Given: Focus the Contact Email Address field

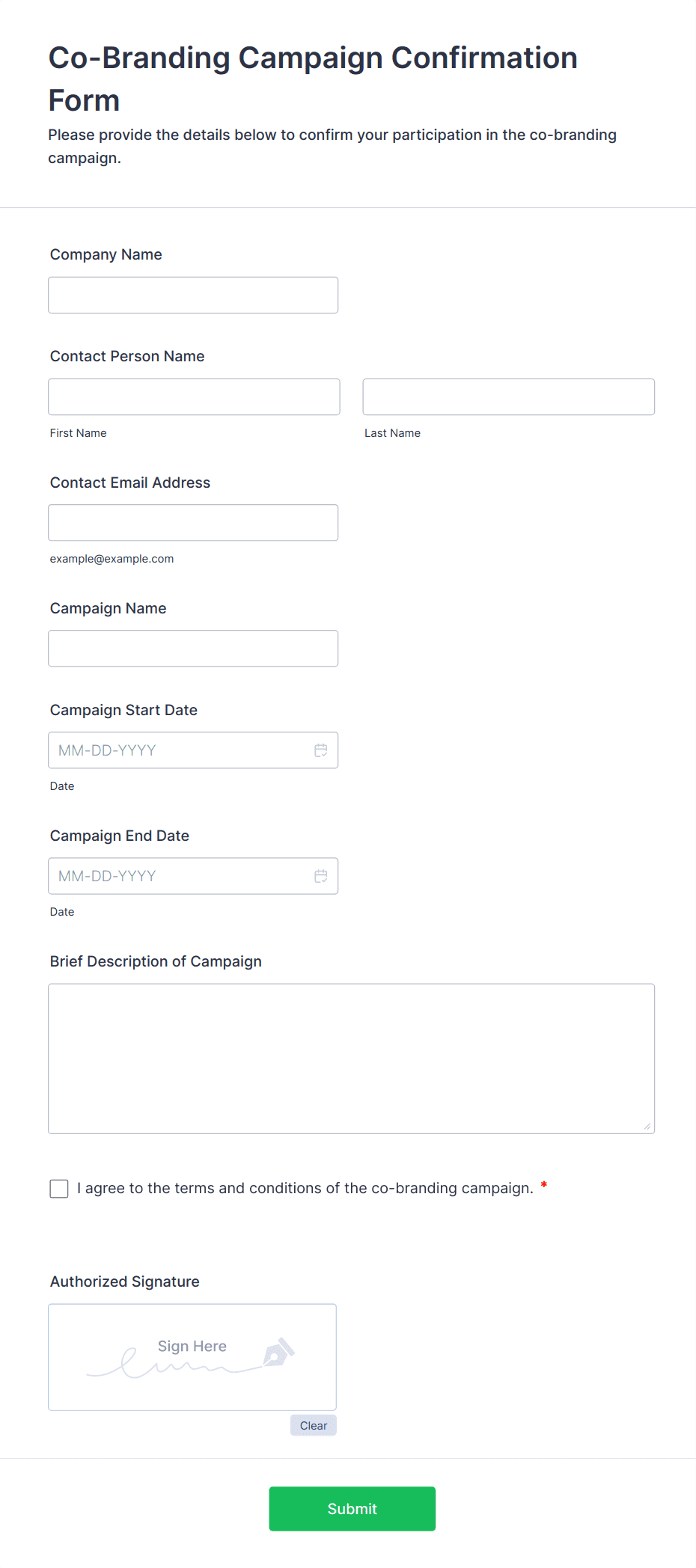Looking at the screenshot, I should pos(193,523).
